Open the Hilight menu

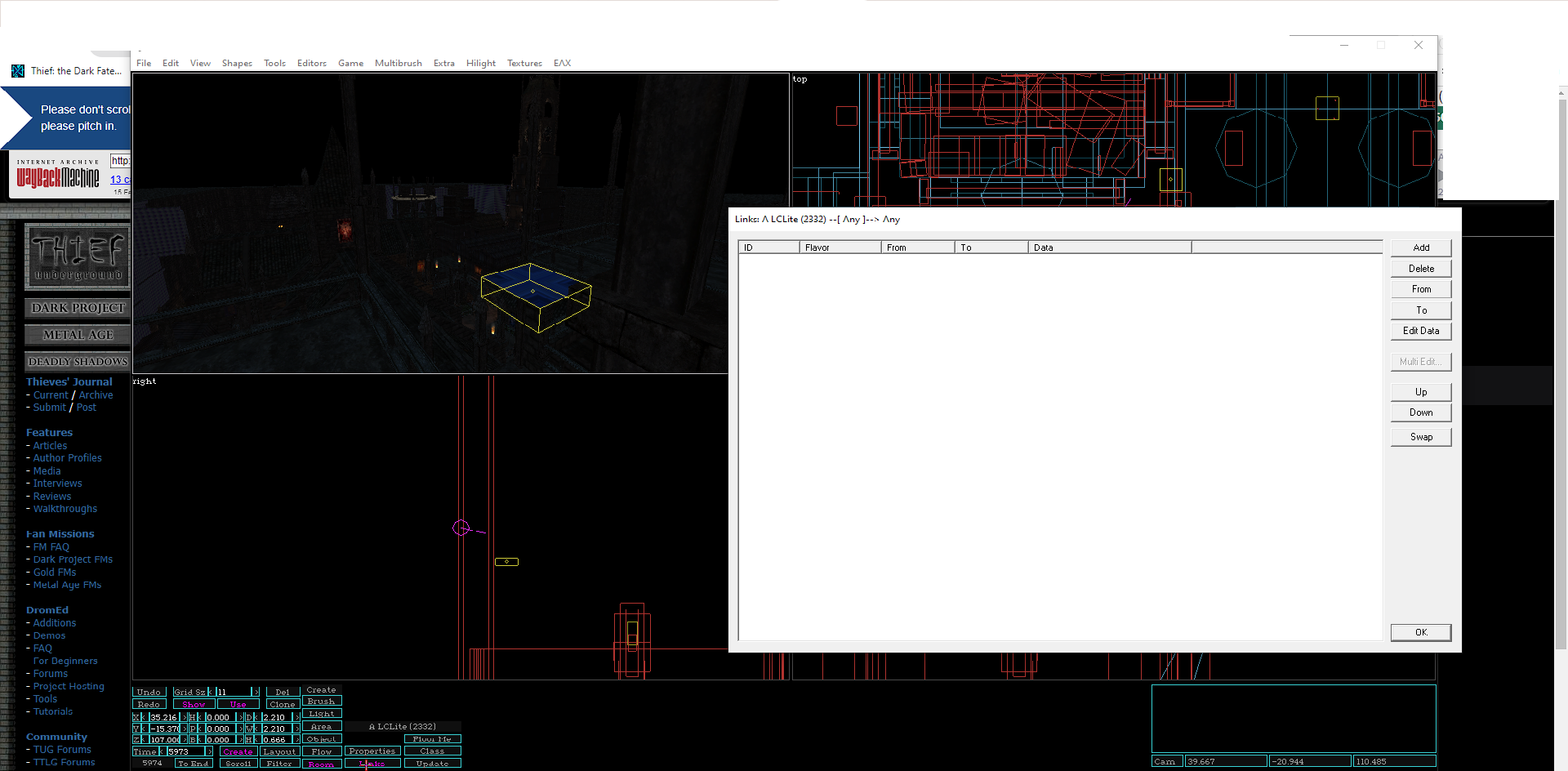pyautogui.click(x=481, y=63)
